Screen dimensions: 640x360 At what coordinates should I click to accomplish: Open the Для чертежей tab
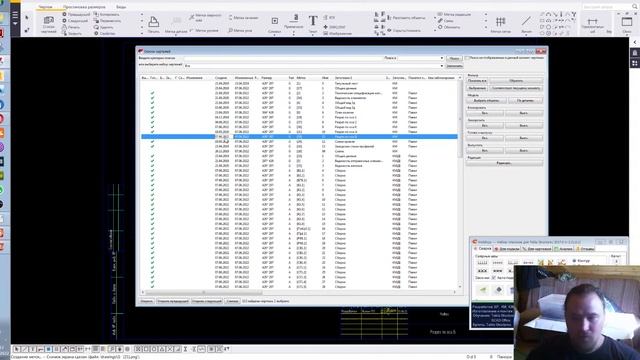point(538,249)
